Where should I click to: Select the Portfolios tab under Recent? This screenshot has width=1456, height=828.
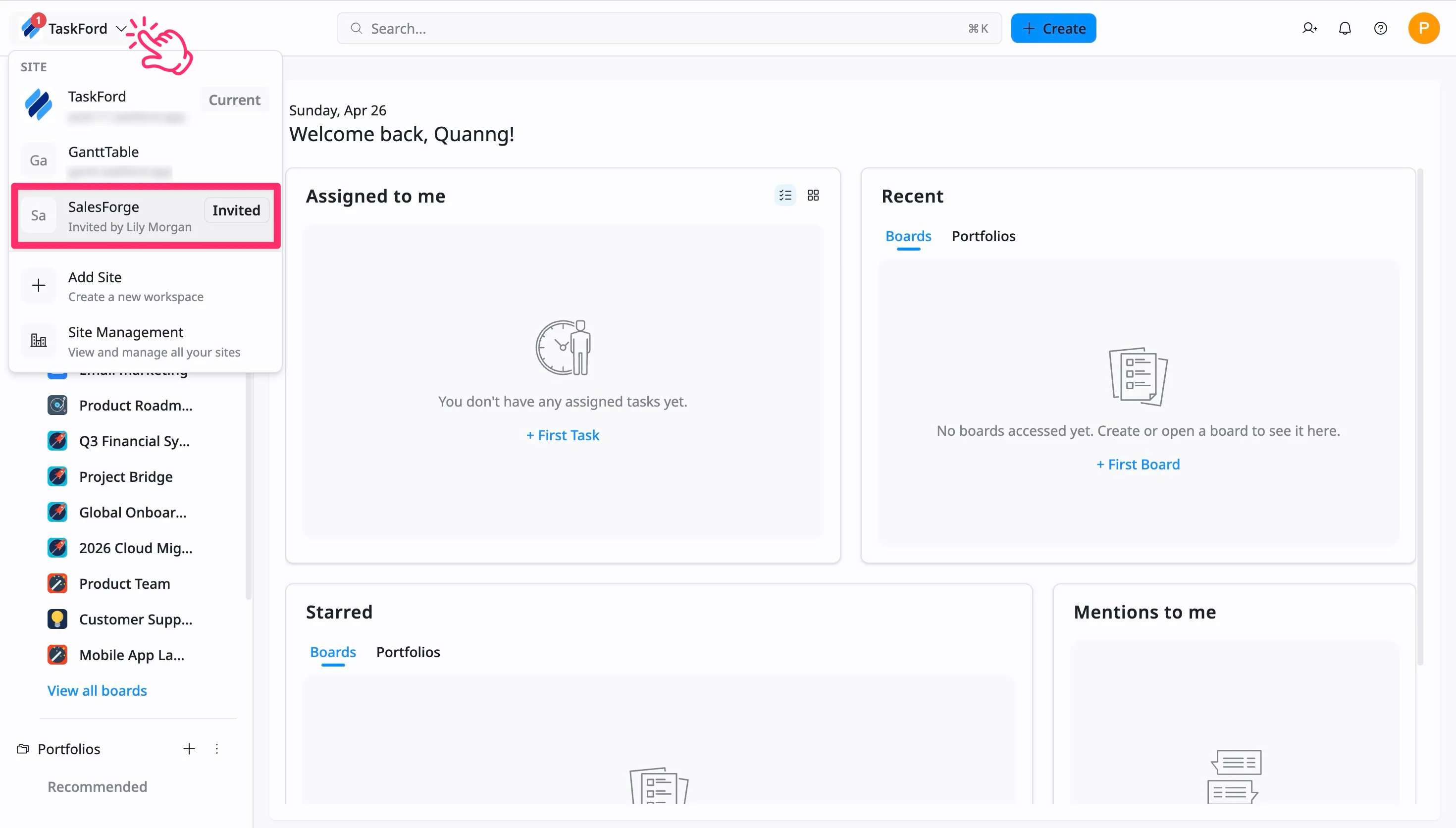(x=983, y=236)
